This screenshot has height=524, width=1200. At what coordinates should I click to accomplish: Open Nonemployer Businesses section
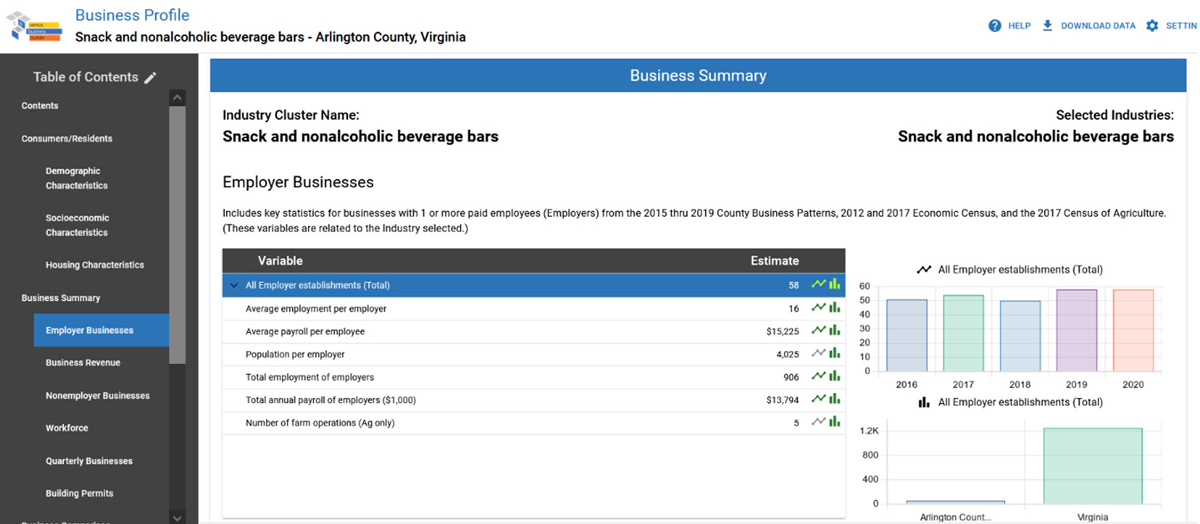[x=98, y=396]
